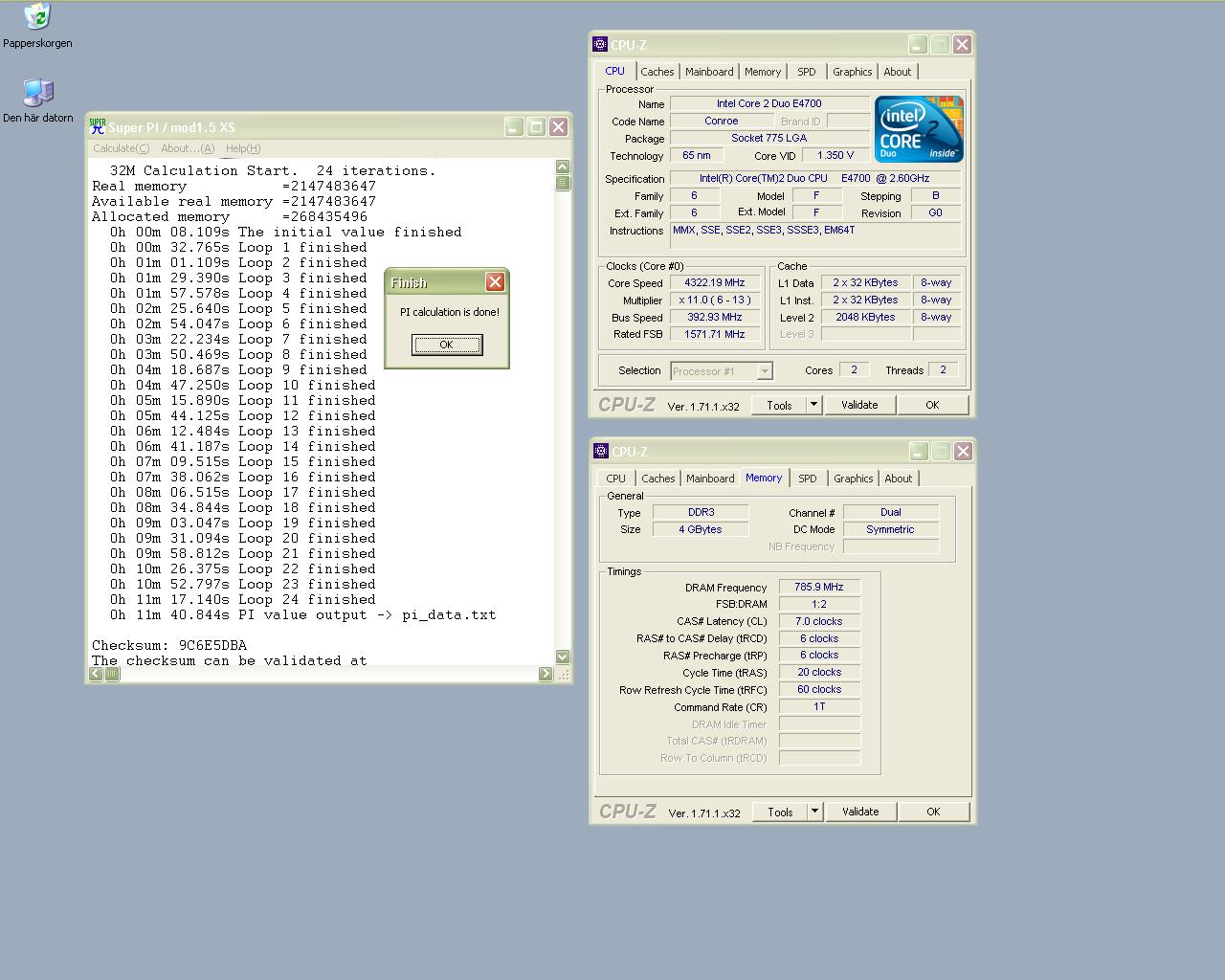Viewport: 1225px width, 980px height.
Task: Click OK in bottom CPU-Z window
Action: [x=933, y=812]
